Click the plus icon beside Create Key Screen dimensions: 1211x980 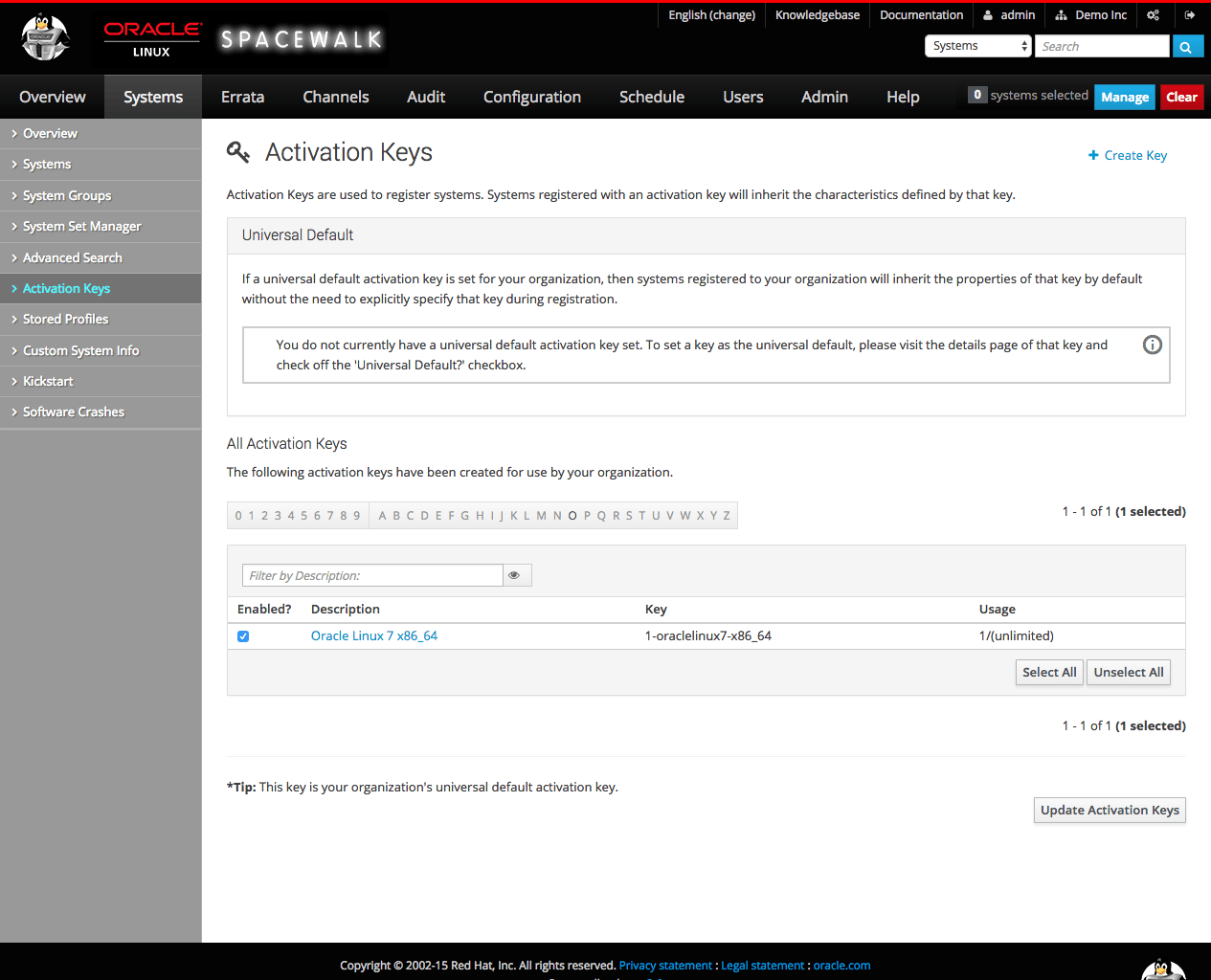click(x=1093, y=155)
